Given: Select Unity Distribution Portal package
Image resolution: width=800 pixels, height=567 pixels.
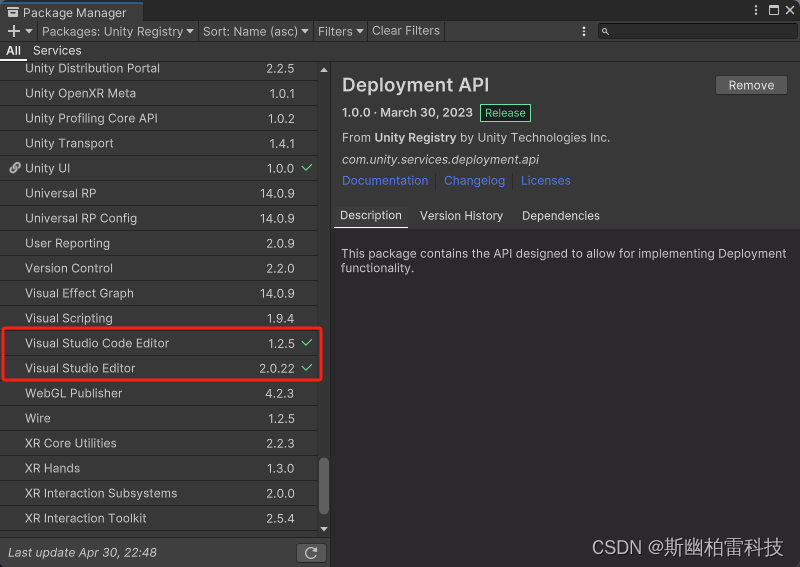Looking at the screenshot, I should [x=158, y=68].
